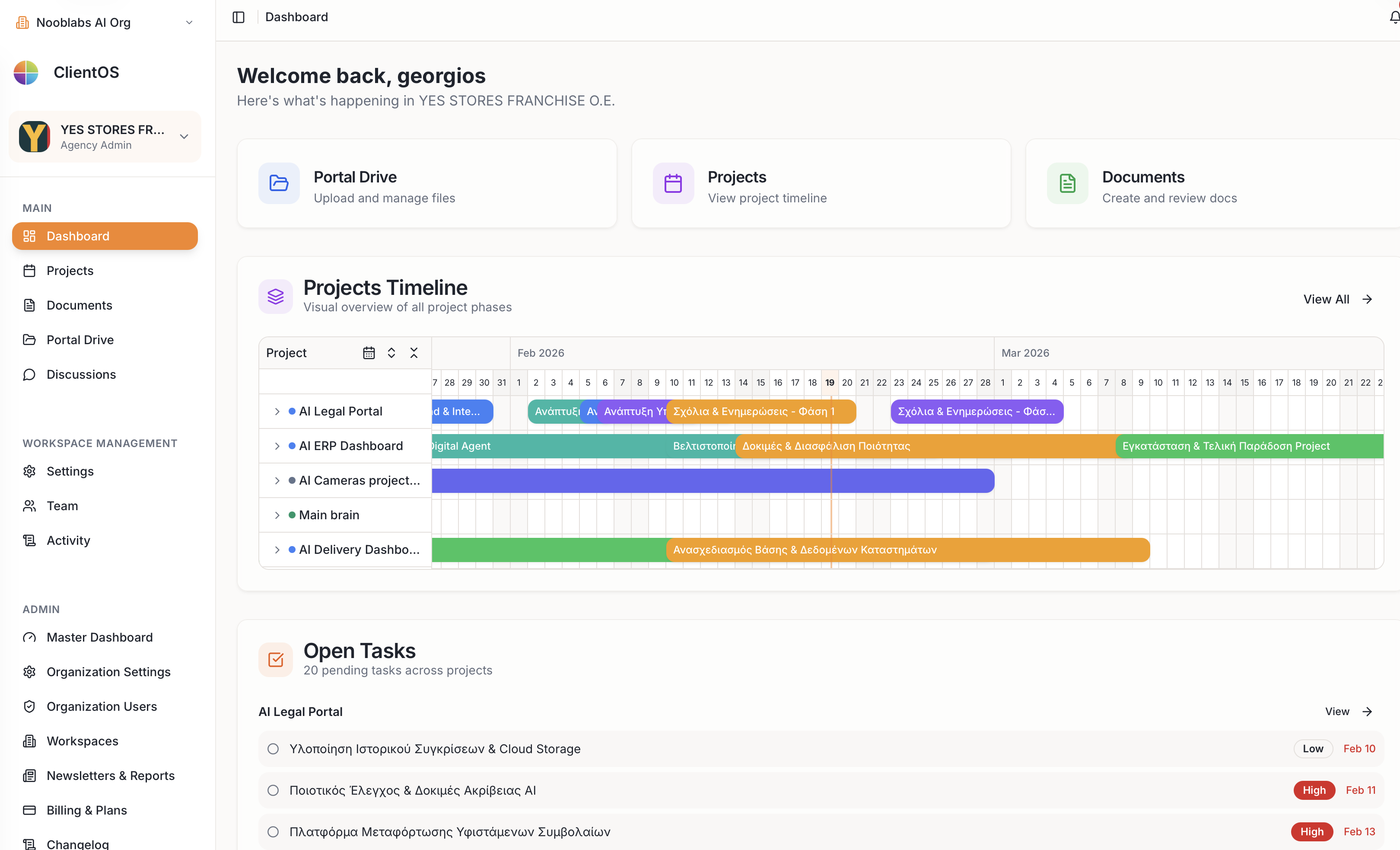Click the Σχόλια & Ενημερώσεις Φάση 1 gantt bar
The image size is (1400, 850).
[x=761, y=411]
